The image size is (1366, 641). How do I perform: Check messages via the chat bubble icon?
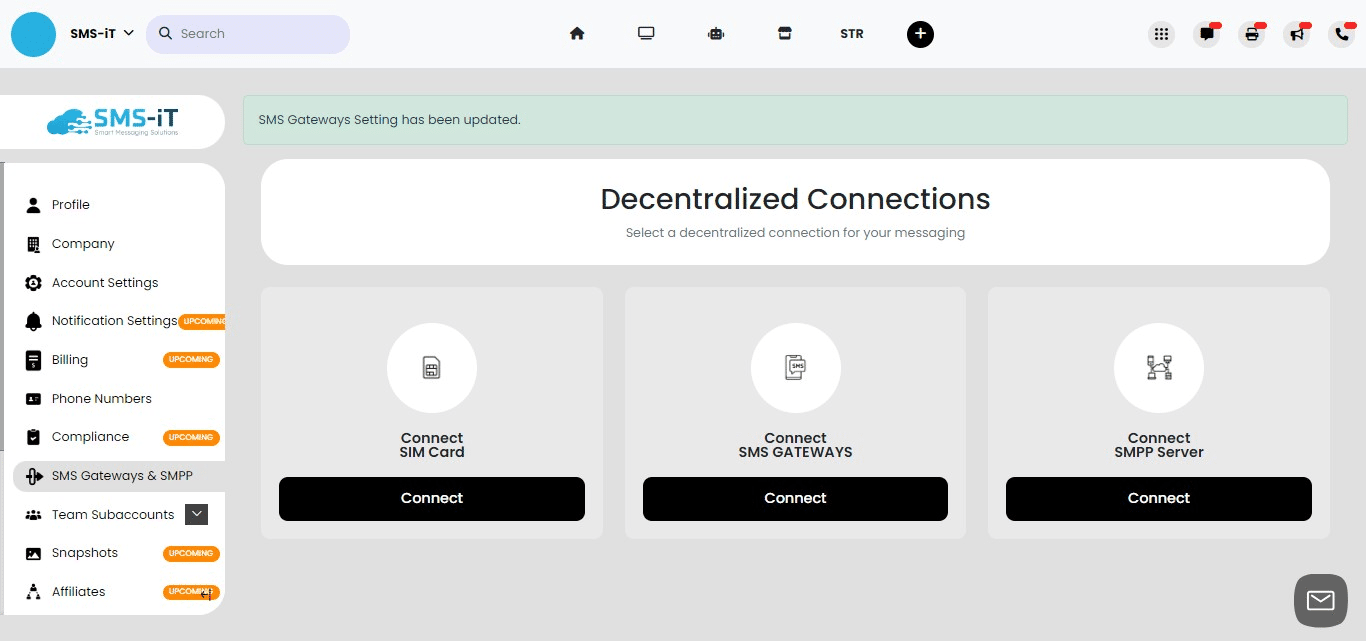pos(1206,33)
